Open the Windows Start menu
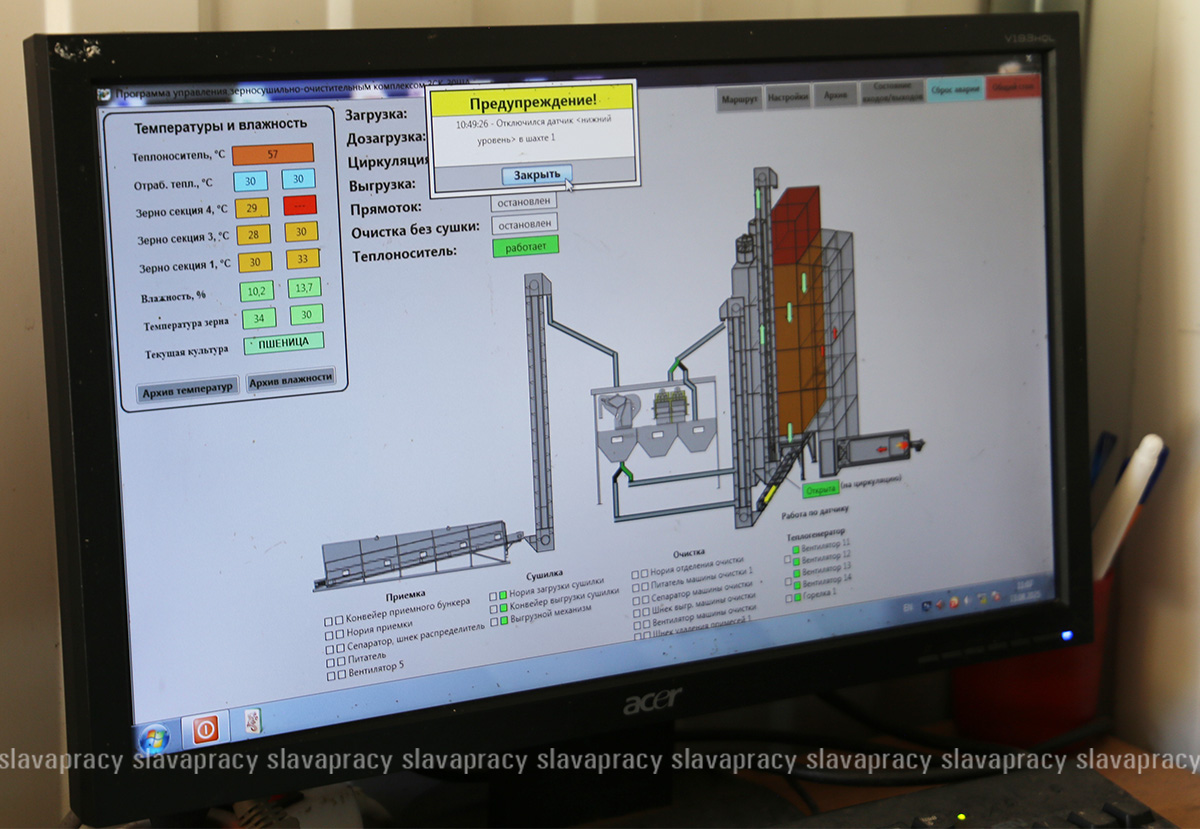 (153, 738)
